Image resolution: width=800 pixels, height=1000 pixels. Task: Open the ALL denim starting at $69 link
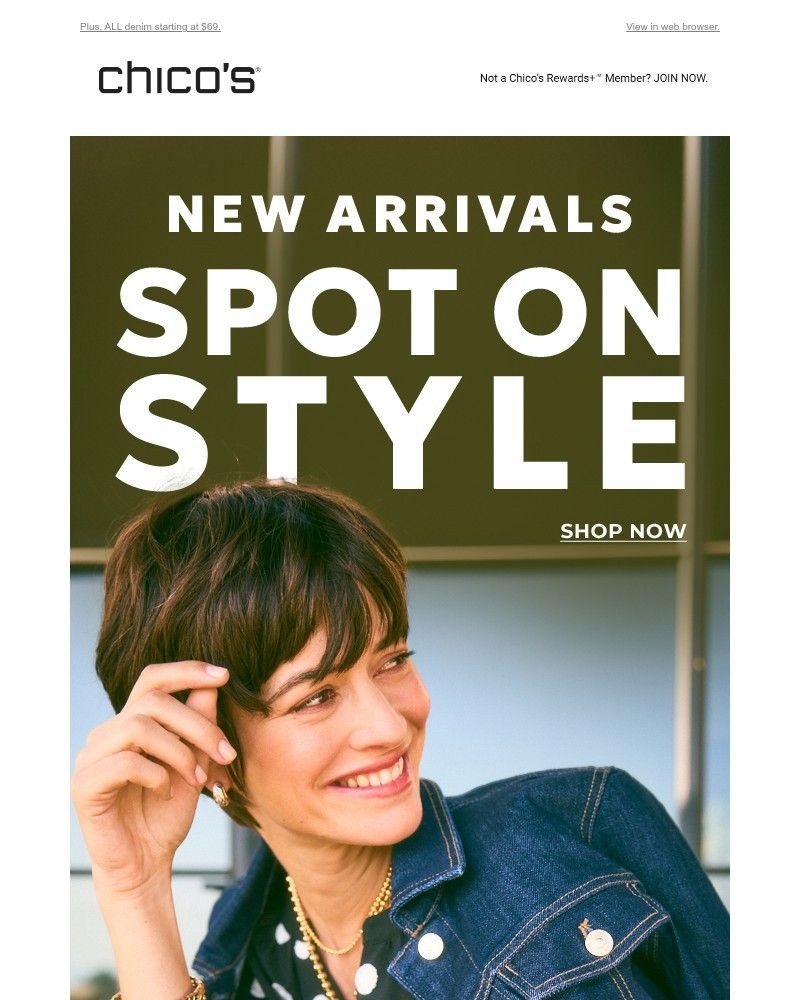pyautogui.click(x=150, y=27)
